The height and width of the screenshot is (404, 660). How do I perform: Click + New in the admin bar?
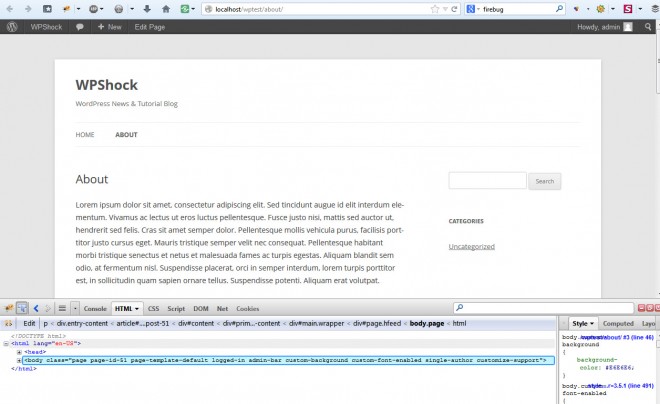(x=109, y=27)
